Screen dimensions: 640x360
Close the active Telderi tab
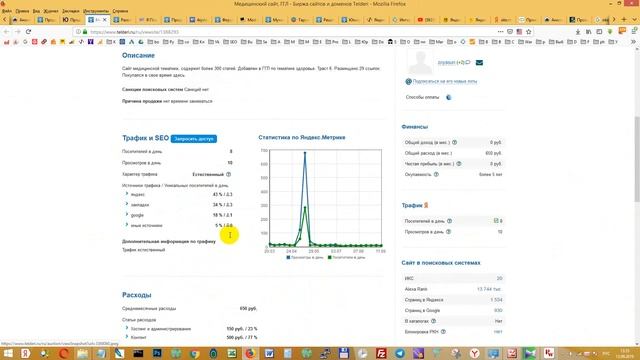(104, 20)
